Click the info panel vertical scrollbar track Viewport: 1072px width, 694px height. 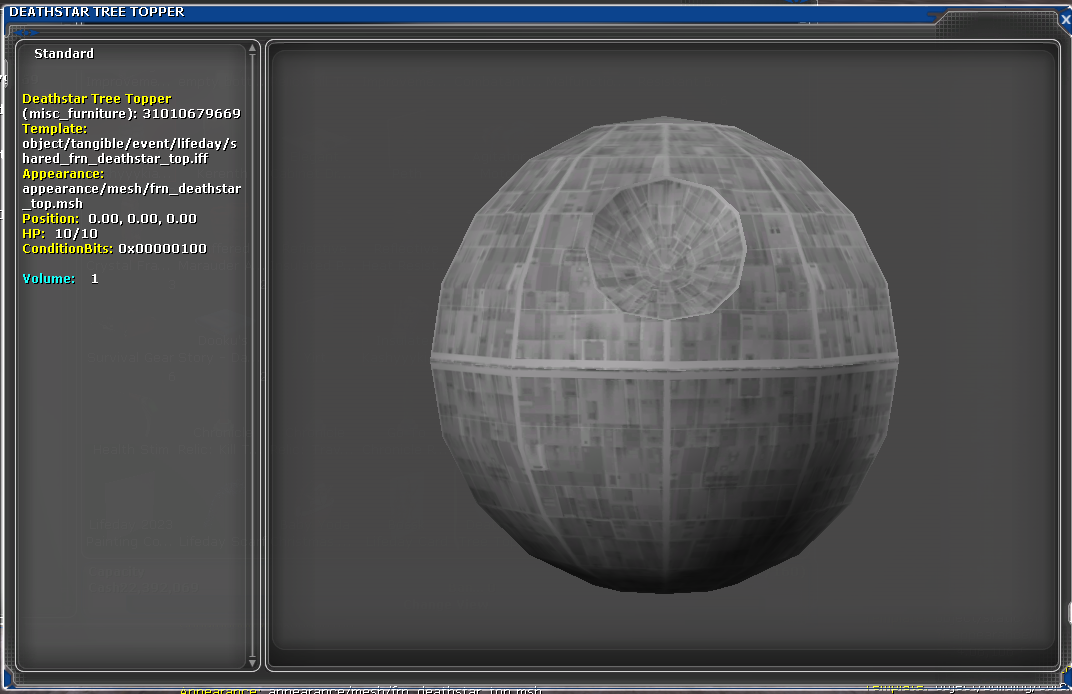[x=252, y=356]
